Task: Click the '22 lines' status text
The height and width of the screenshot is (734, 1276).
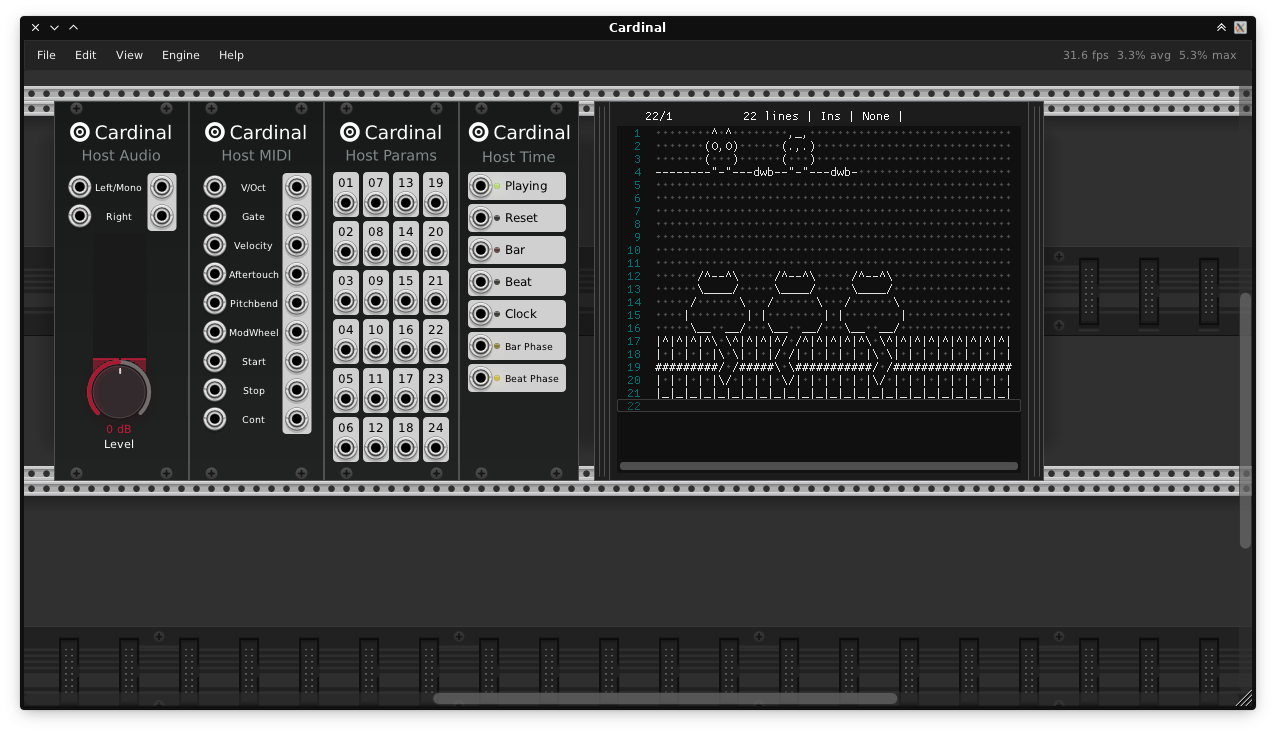Action: 771,116
